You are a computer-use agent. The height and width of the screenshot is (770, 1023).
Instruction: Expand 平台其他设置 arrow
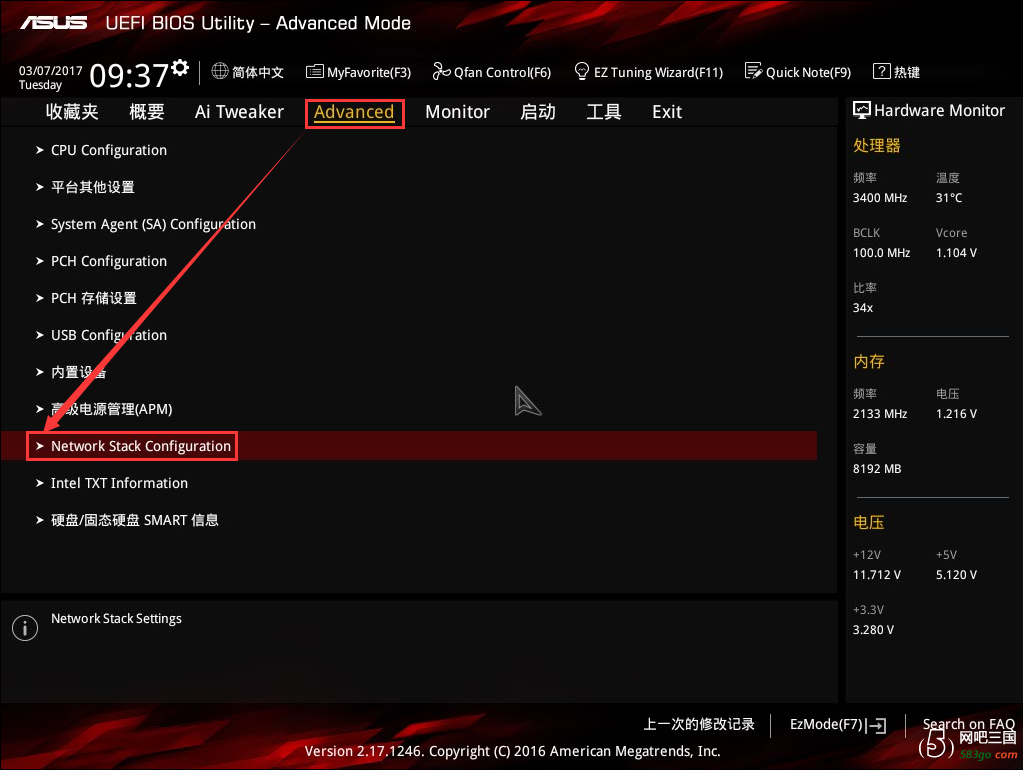tap(40, 187)
